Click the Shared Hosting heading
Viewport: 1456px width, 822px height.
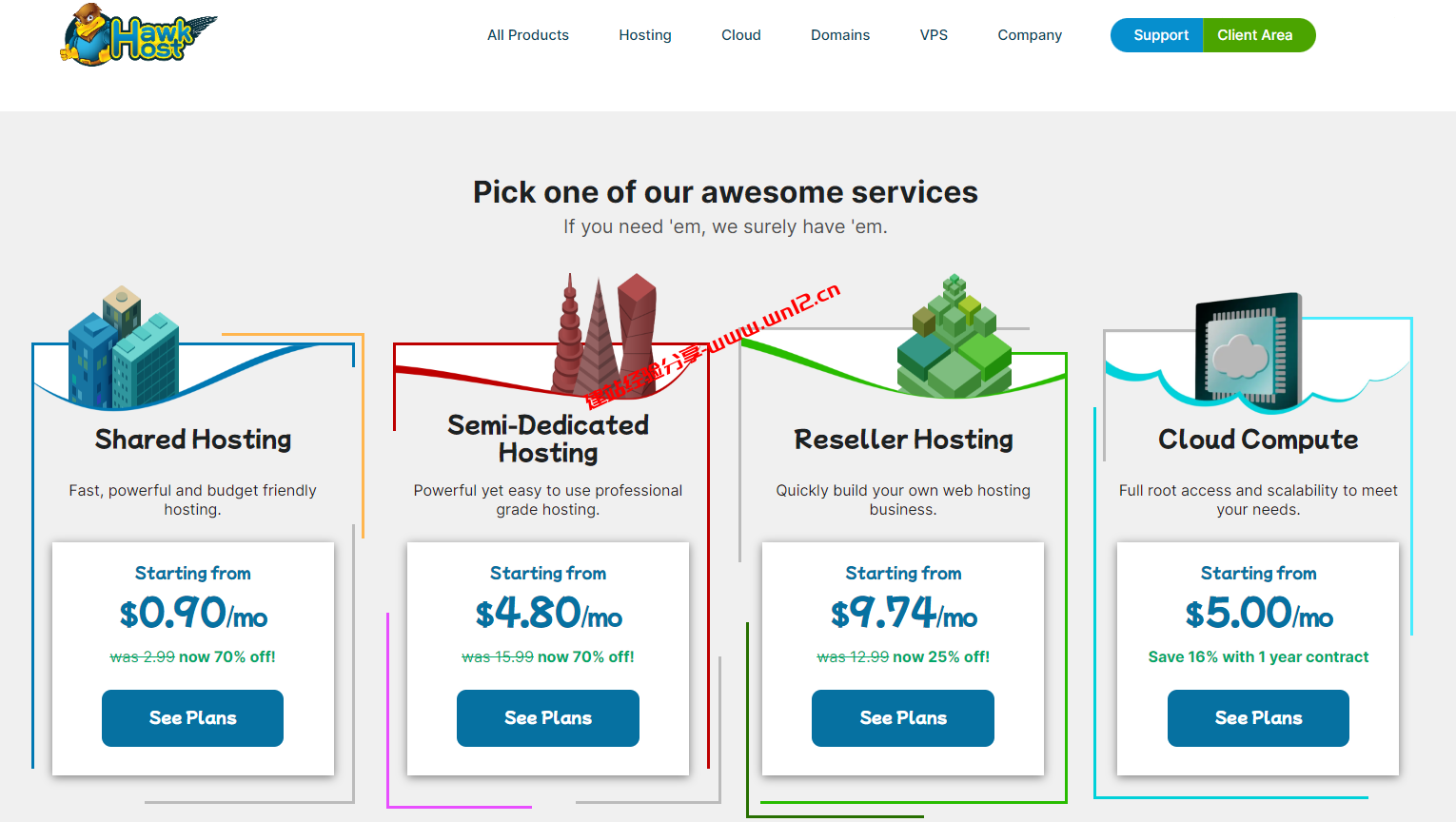(193, 440)
